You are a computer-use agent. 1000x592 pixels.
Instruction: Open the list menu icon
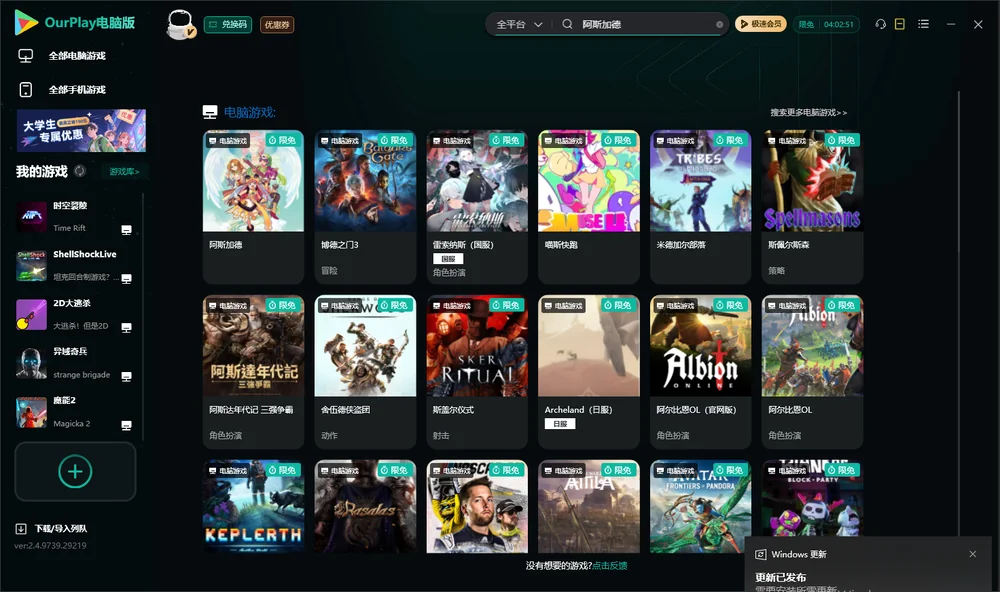pos(923,24)
